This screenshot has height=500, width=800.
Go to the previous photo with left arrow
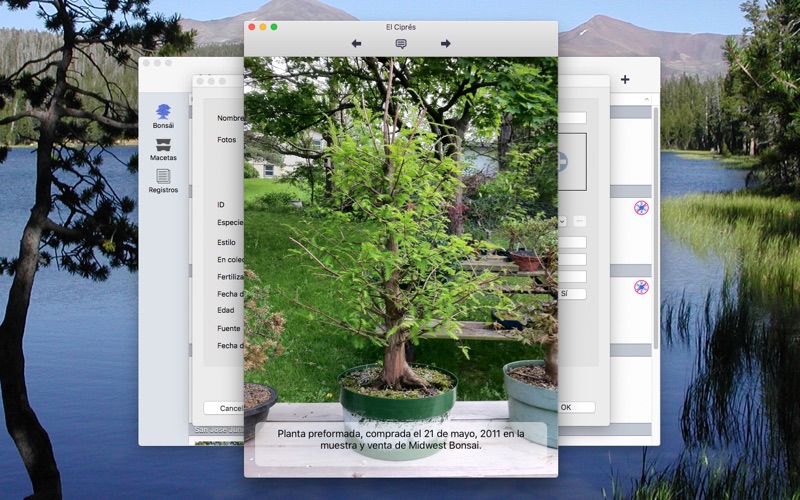click(356, 44)
